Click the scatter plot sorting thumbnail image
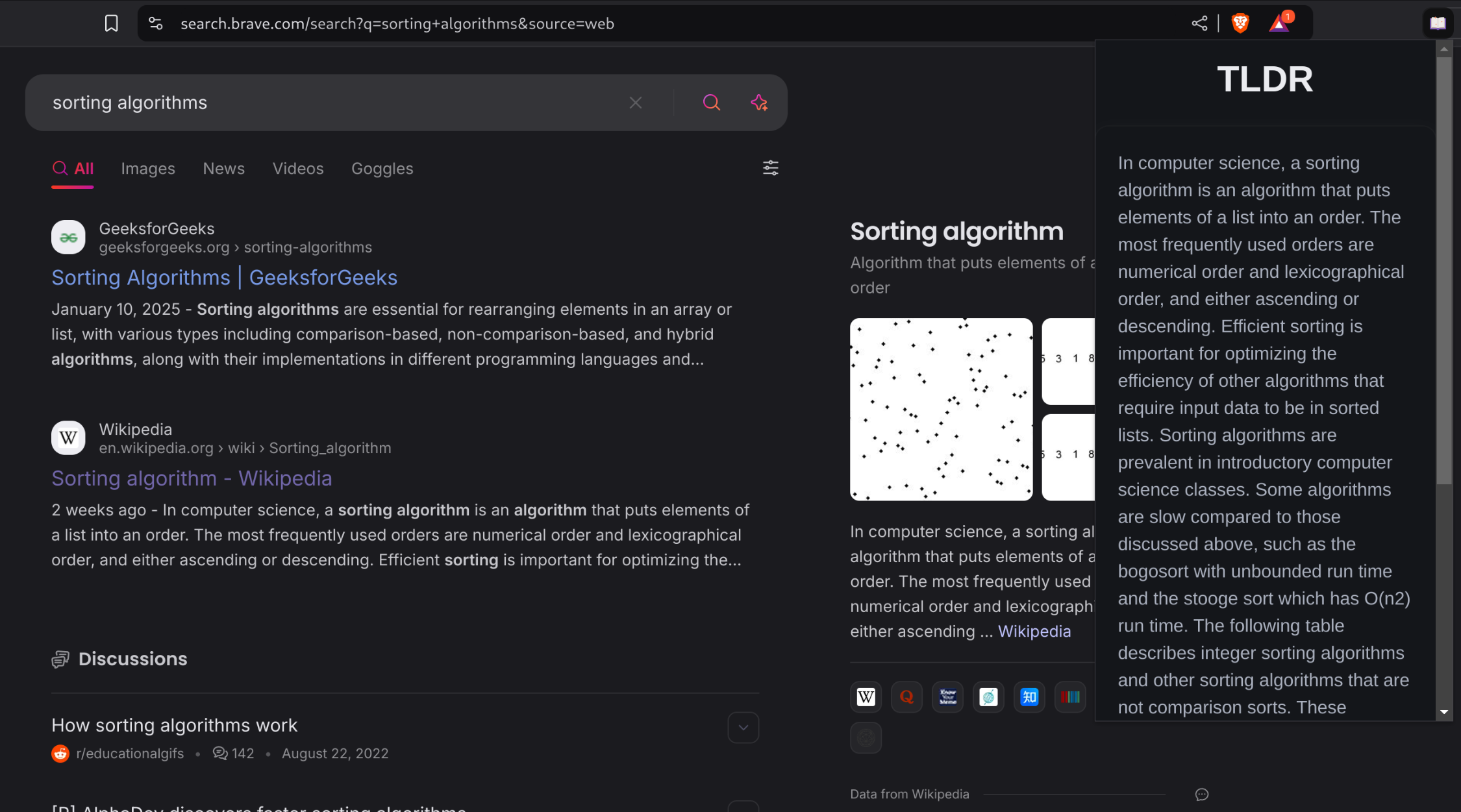 [x=941, y=409]
